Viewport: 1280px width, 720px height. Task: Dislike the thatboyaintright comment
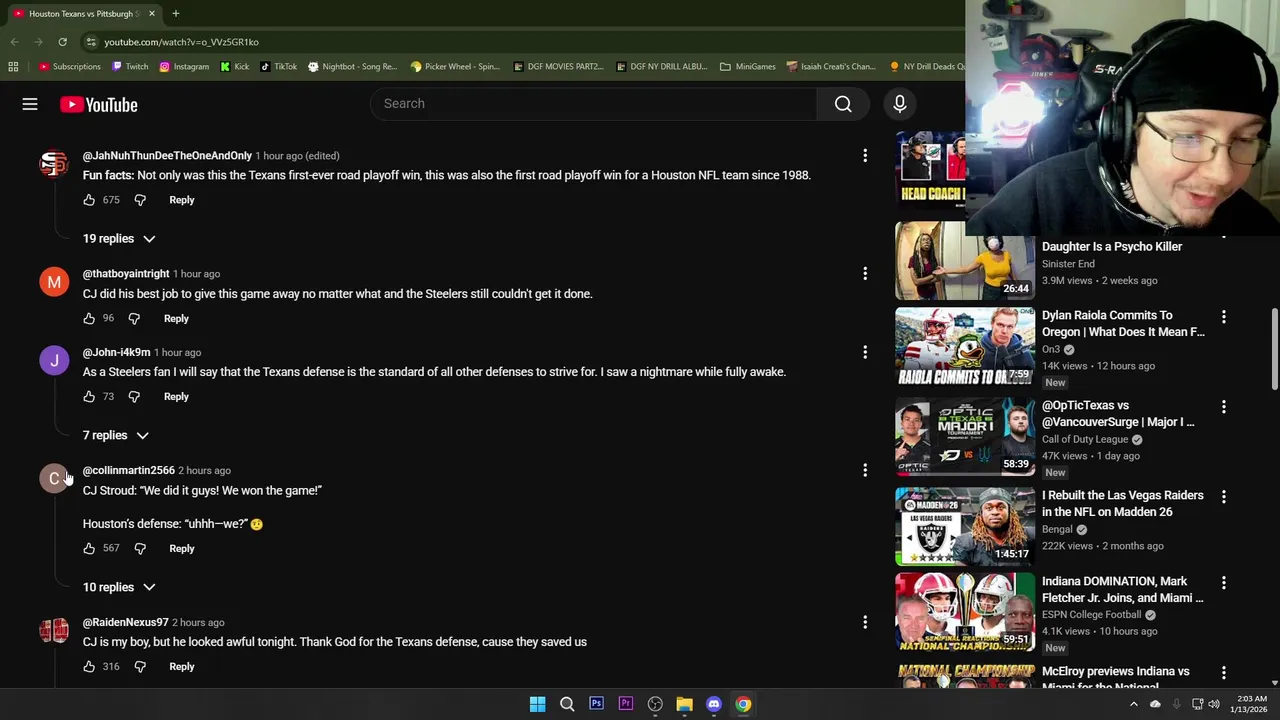(134, 318)
